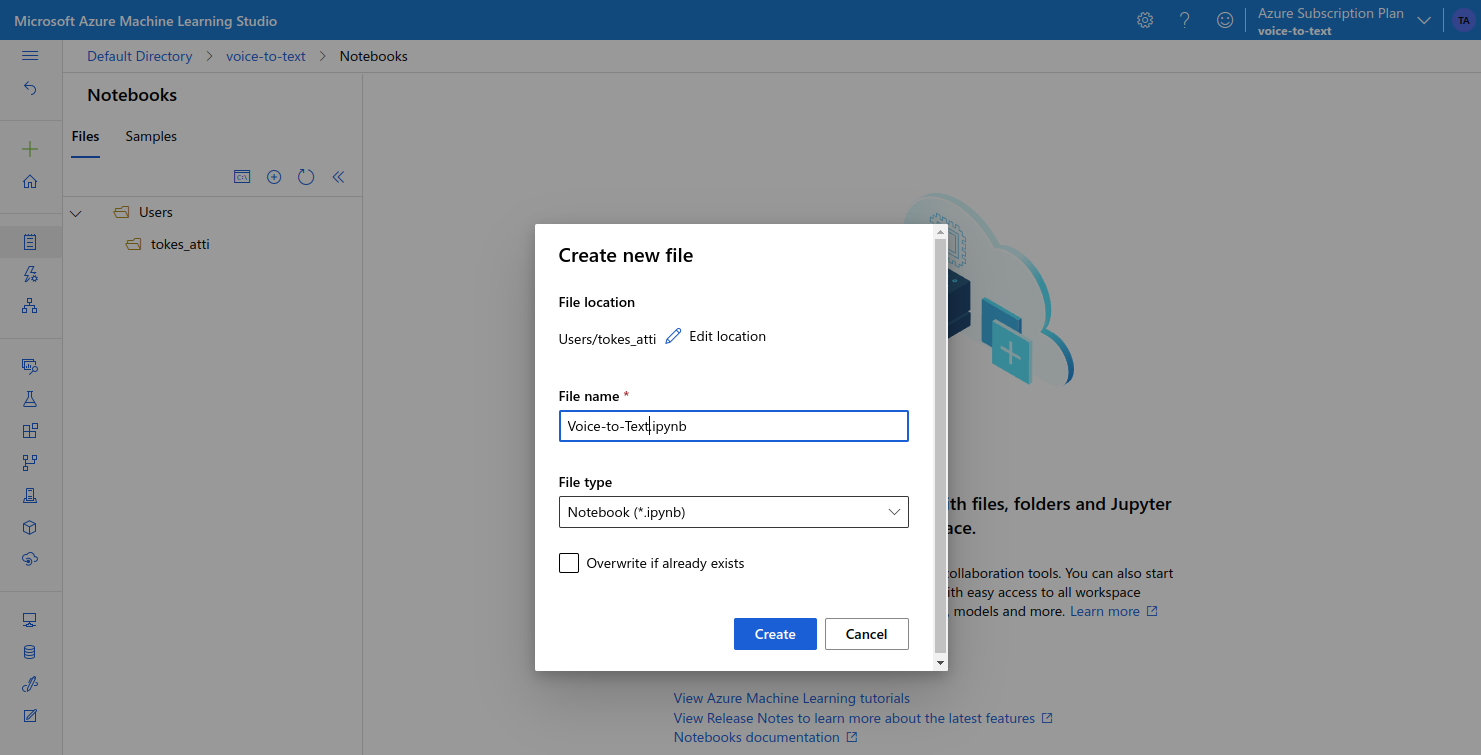This screenshot has width=1481, height=755.
Task: Refresh the notebooks file list
Action: pos(306,177)
